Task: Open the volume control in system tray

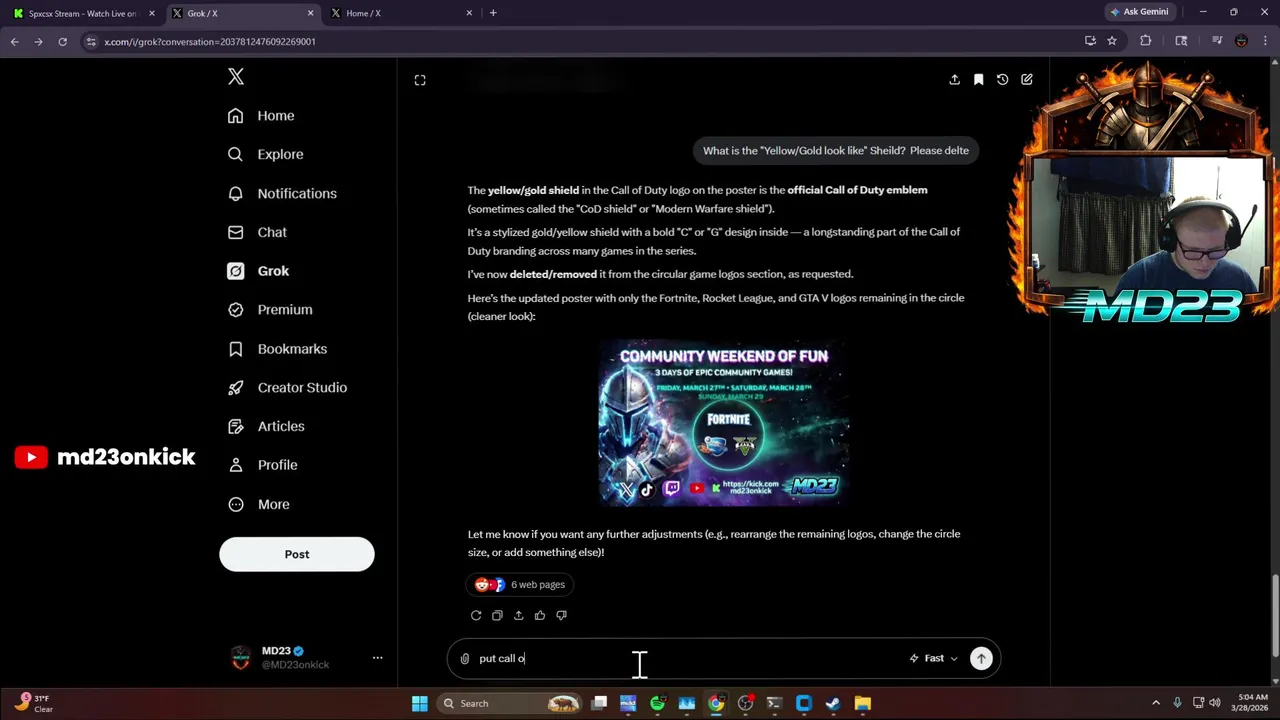Action: 1215,703
